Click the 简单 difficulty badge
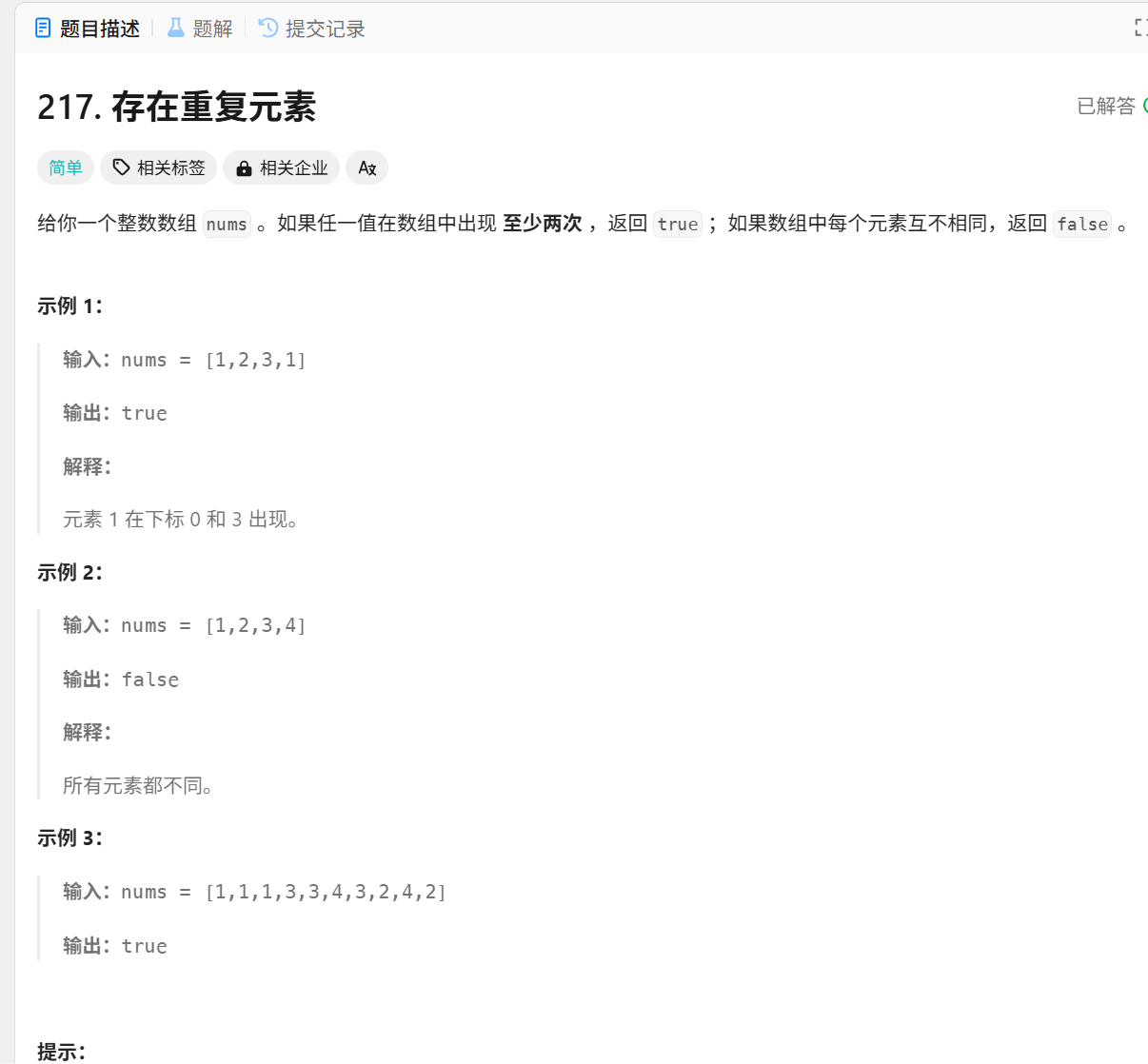This screenshot has height=1064, width=1148. [x=66, y=168]
